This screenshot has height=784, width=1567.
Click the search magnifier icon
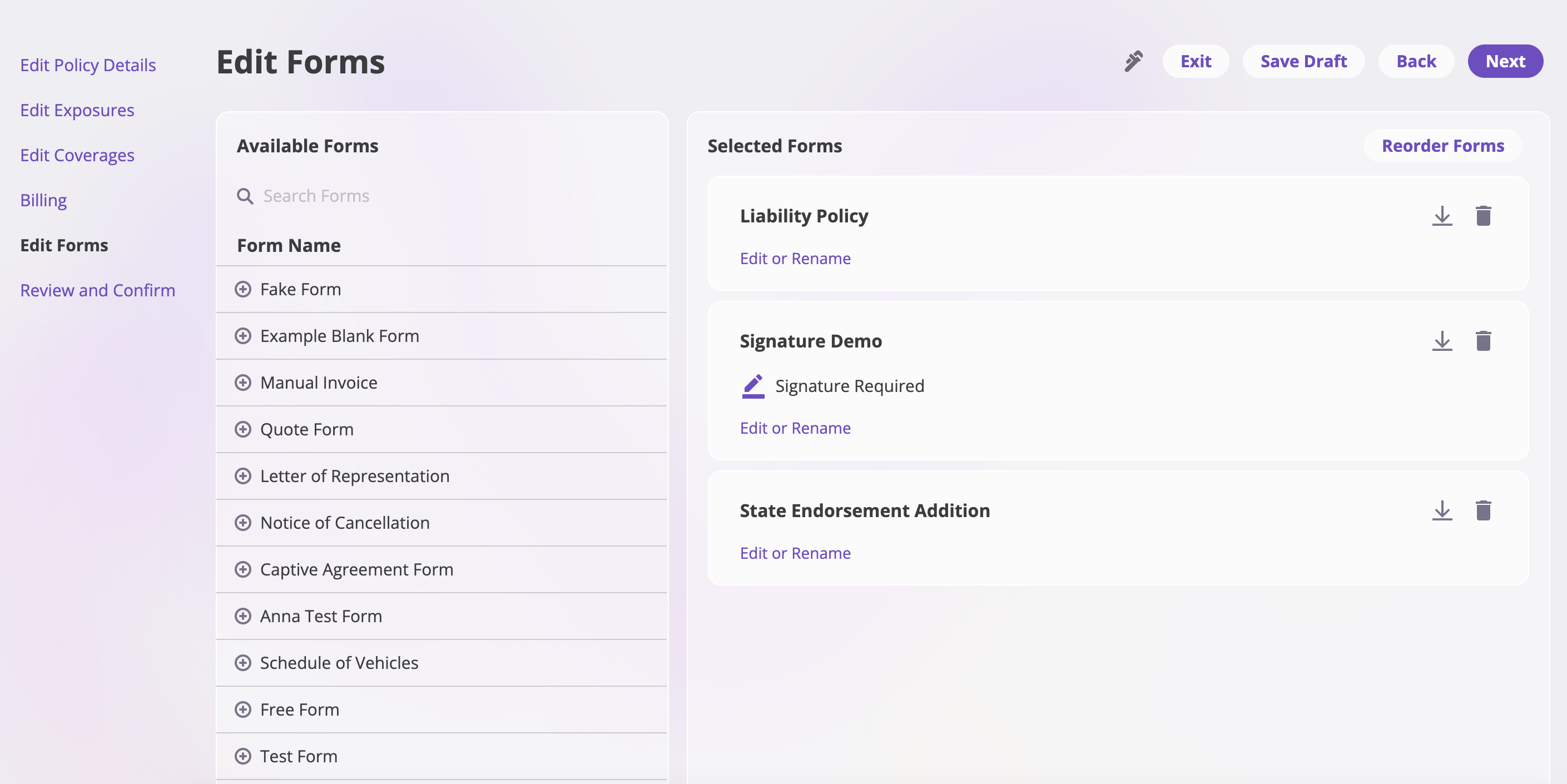pos(245,196)
